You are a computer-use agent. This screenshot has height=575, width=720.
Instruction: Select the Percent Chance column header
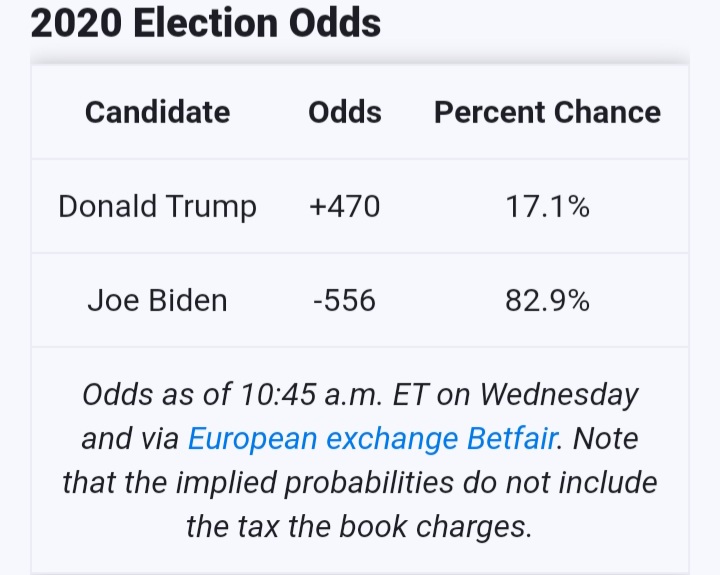click(547, 112)
